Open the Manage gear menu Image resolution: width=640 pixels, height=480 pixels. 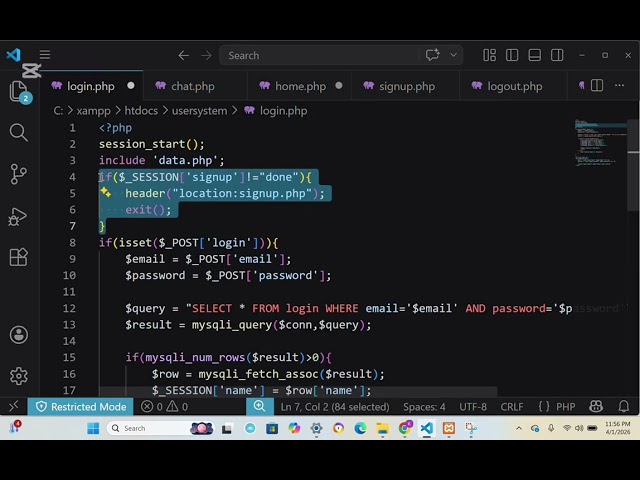point(18,376)
